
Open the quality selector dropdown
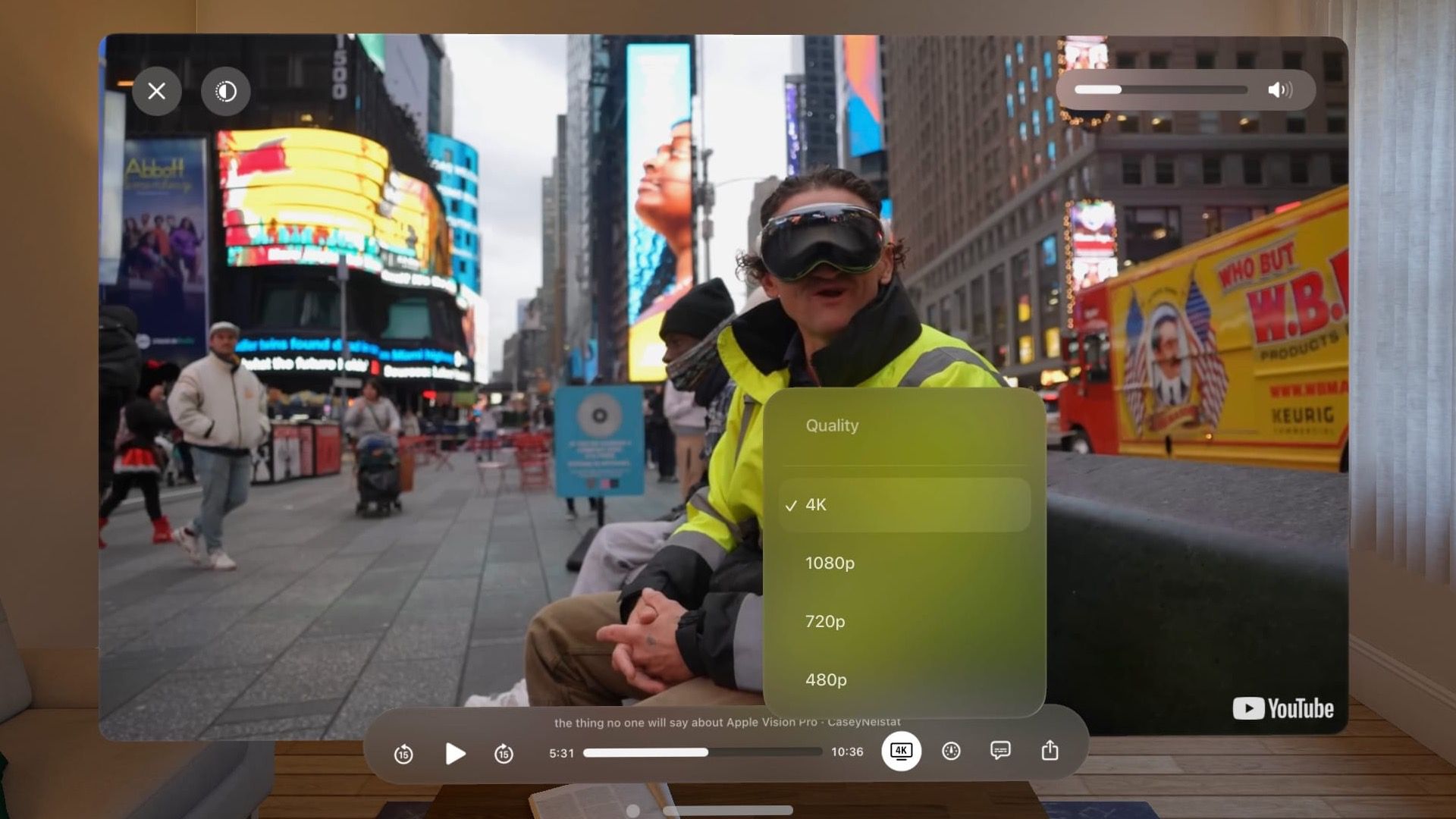coord(901,751)
